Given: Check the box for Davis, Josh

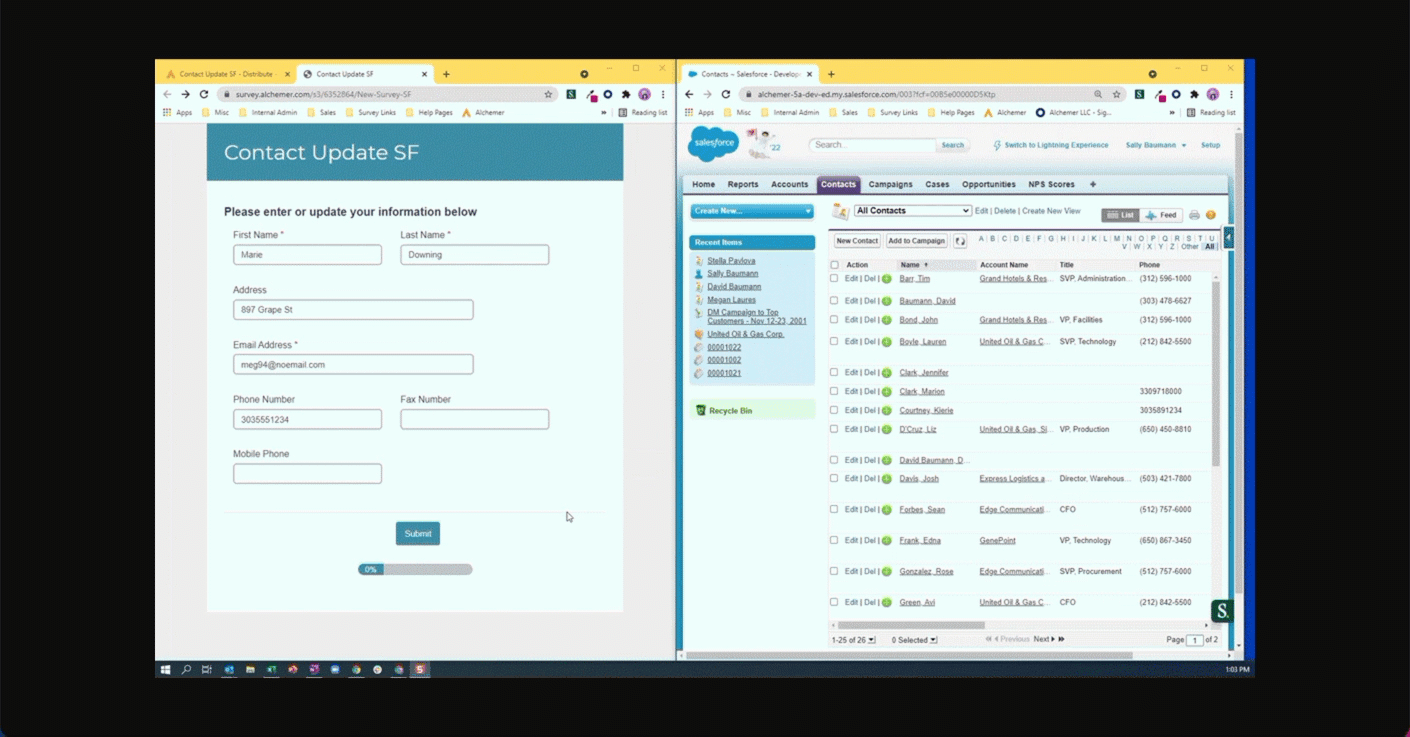Looking at the screenshot, I should tap(834, 478).
